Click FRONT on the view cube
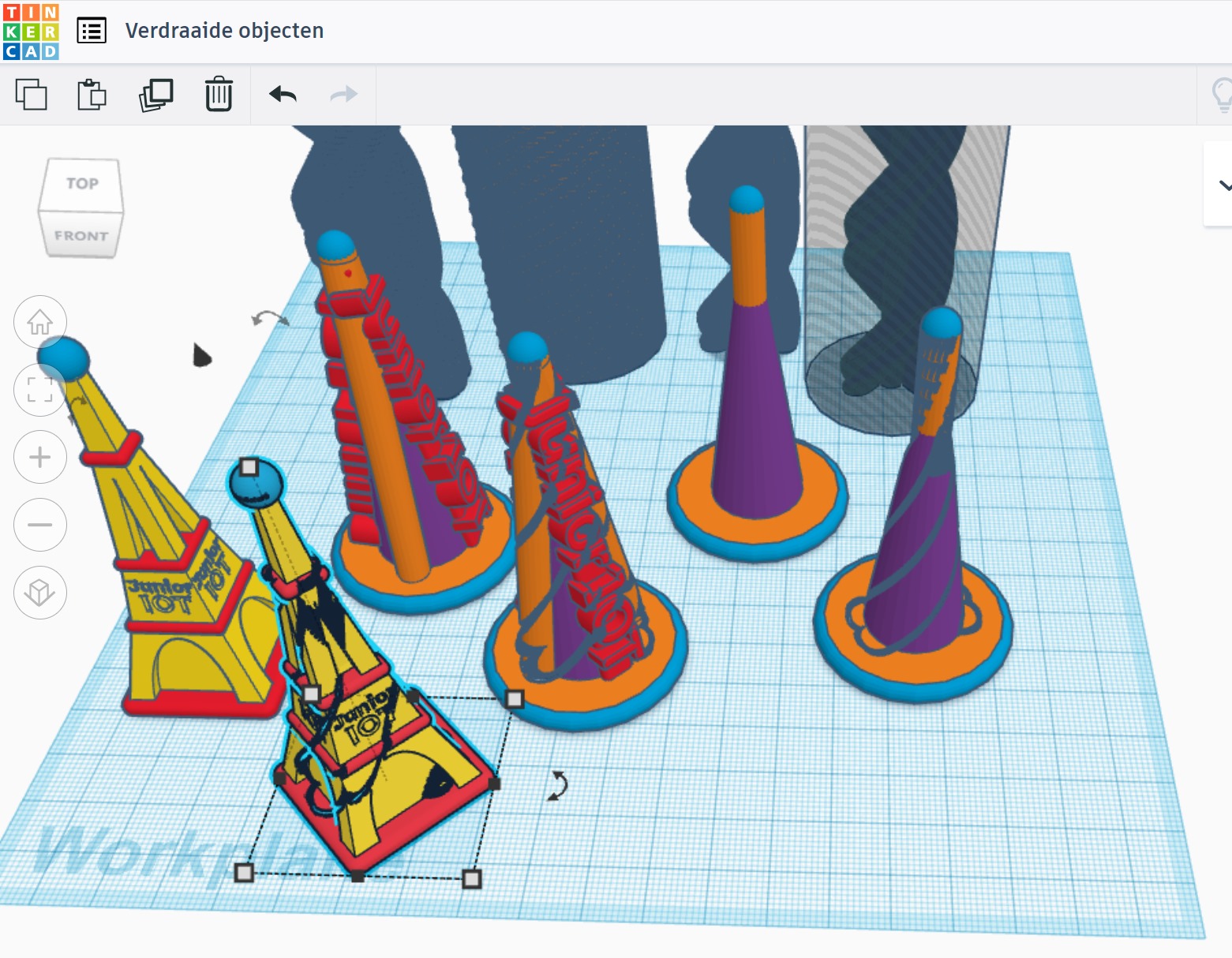The image size is (1232, 958). pos(82,234)
